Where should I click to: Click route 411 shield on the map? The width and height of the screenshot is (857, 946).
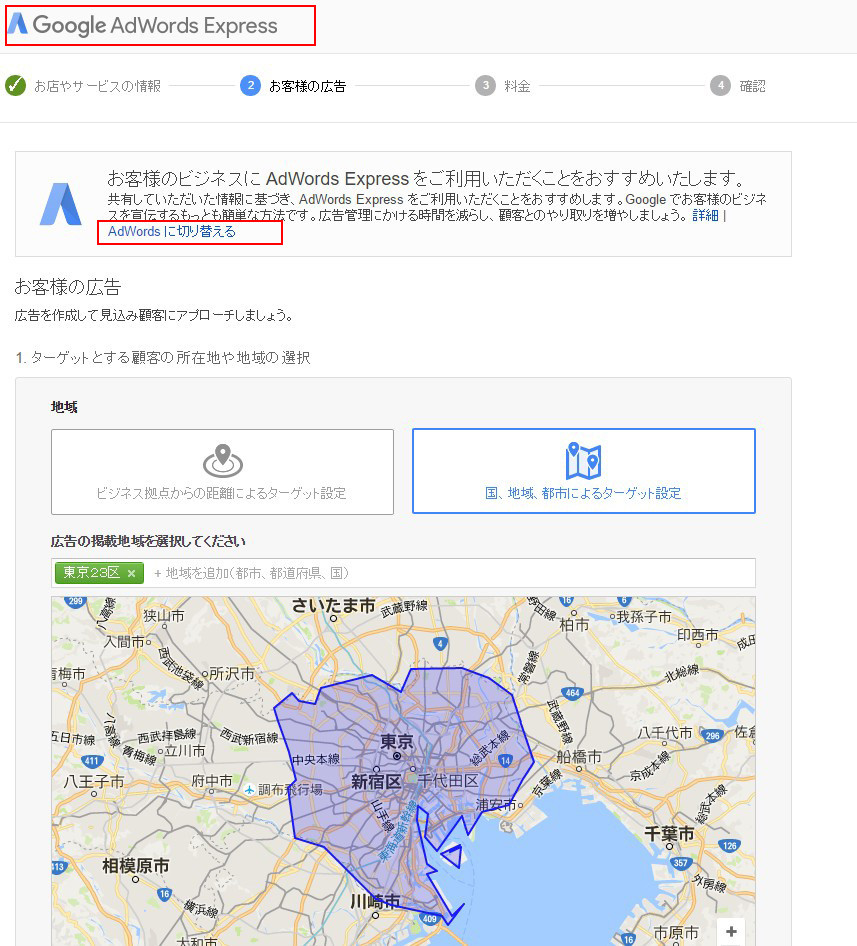coord(92,761)
